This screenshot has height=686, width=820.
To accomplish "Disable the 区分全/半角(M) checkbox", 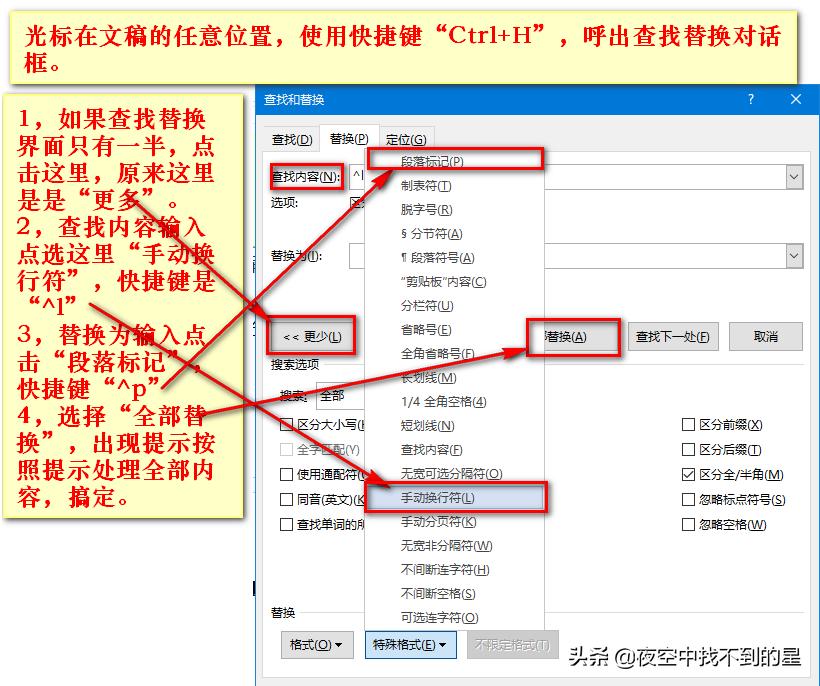I will (x=689, y=473).
